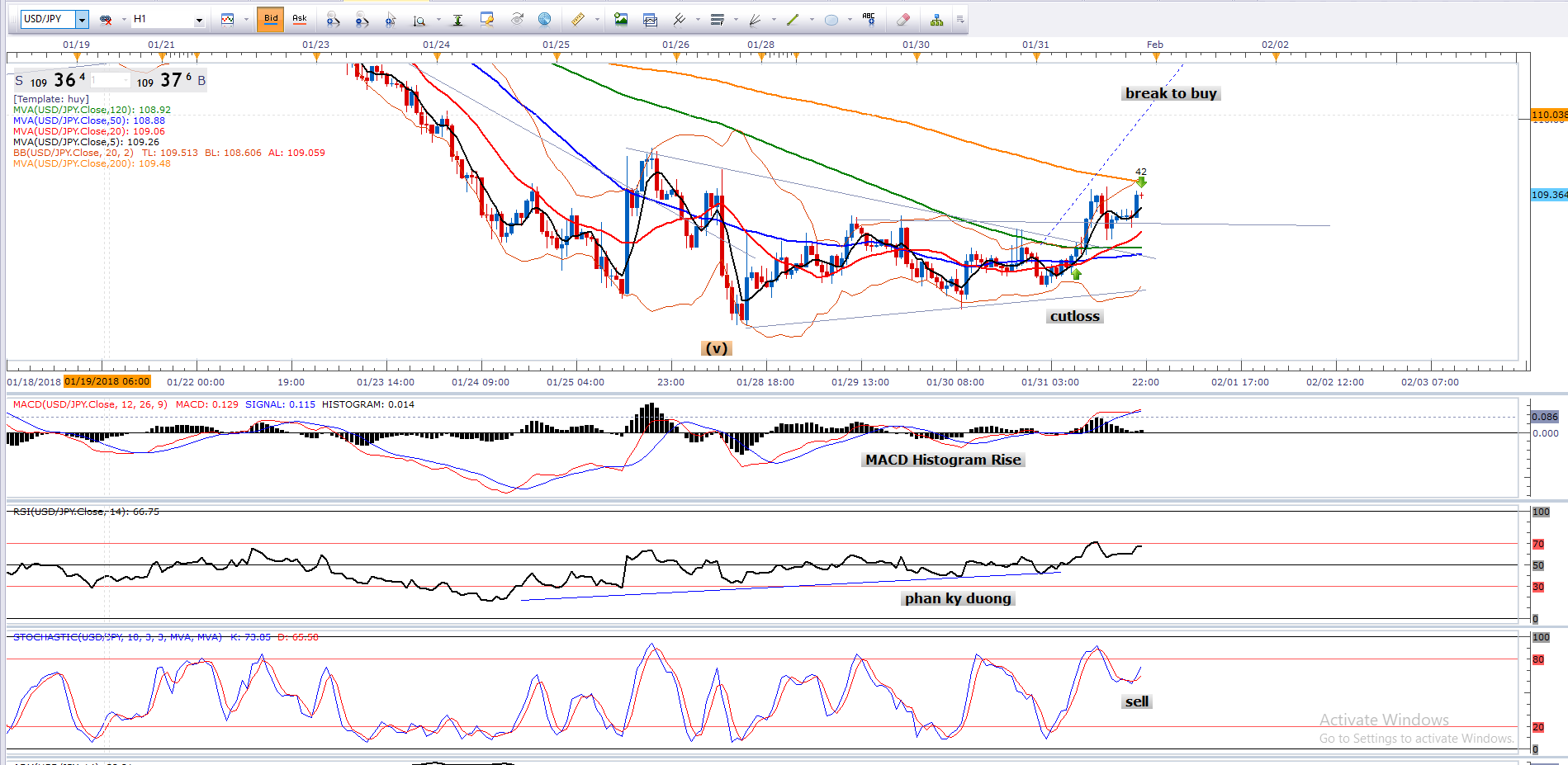The image size is (1568, 765).
Task: Click the ABC text label tool
Action: pos(868,19)
